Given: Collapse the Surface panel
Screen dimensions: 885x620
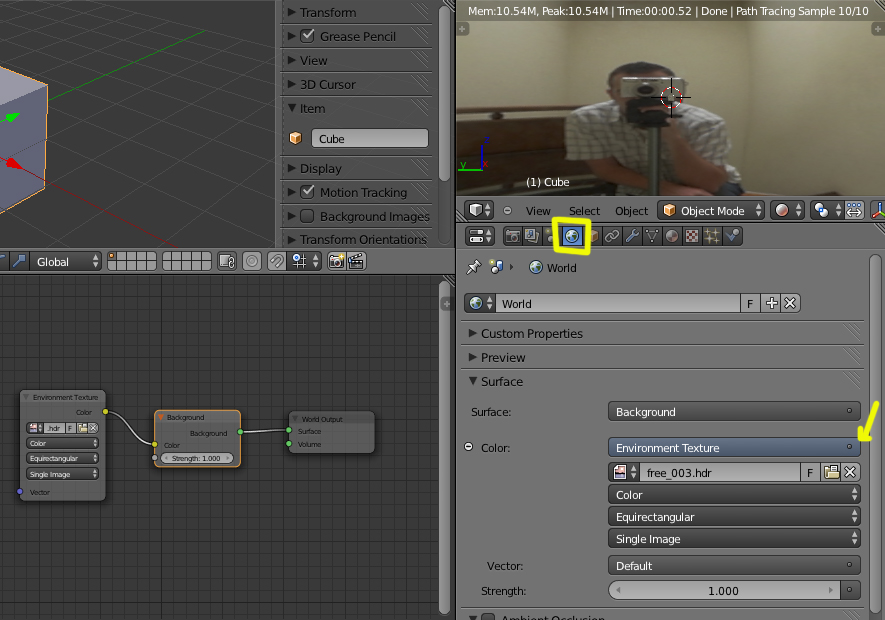Looking at the screenshot, I should point(663,381).
